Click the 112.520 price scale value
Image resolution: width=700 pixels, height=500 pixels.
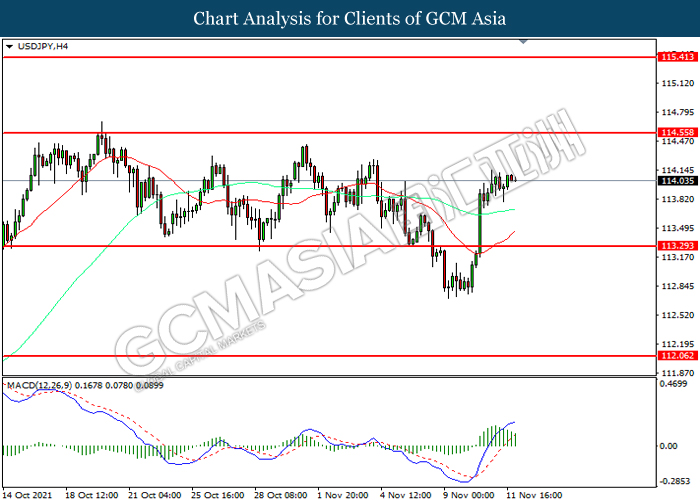pos(678,316)
